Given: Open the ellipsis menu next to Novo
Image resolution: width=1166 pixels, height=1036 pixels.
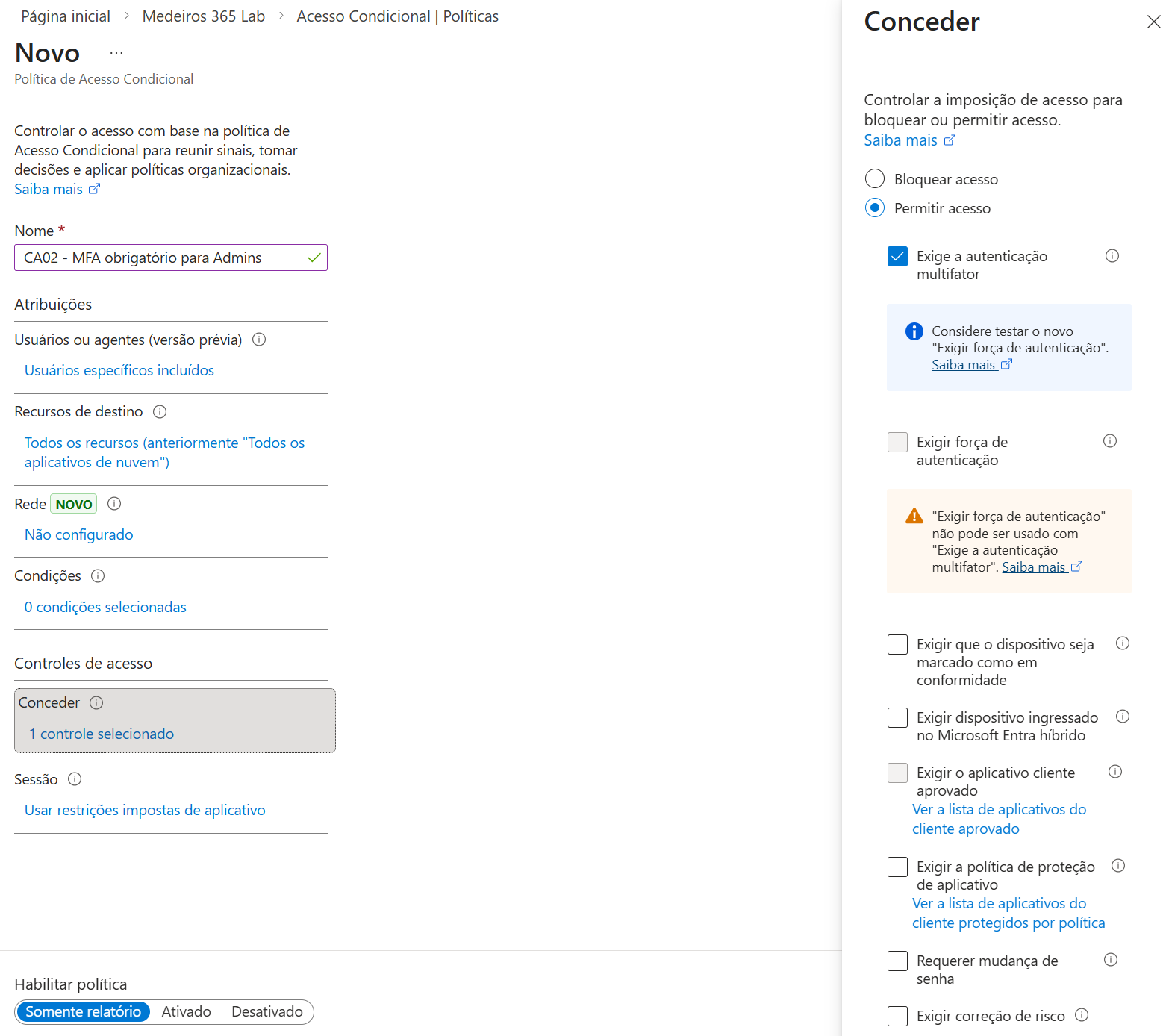Looking at the screenshot, I should coord(116,53).
